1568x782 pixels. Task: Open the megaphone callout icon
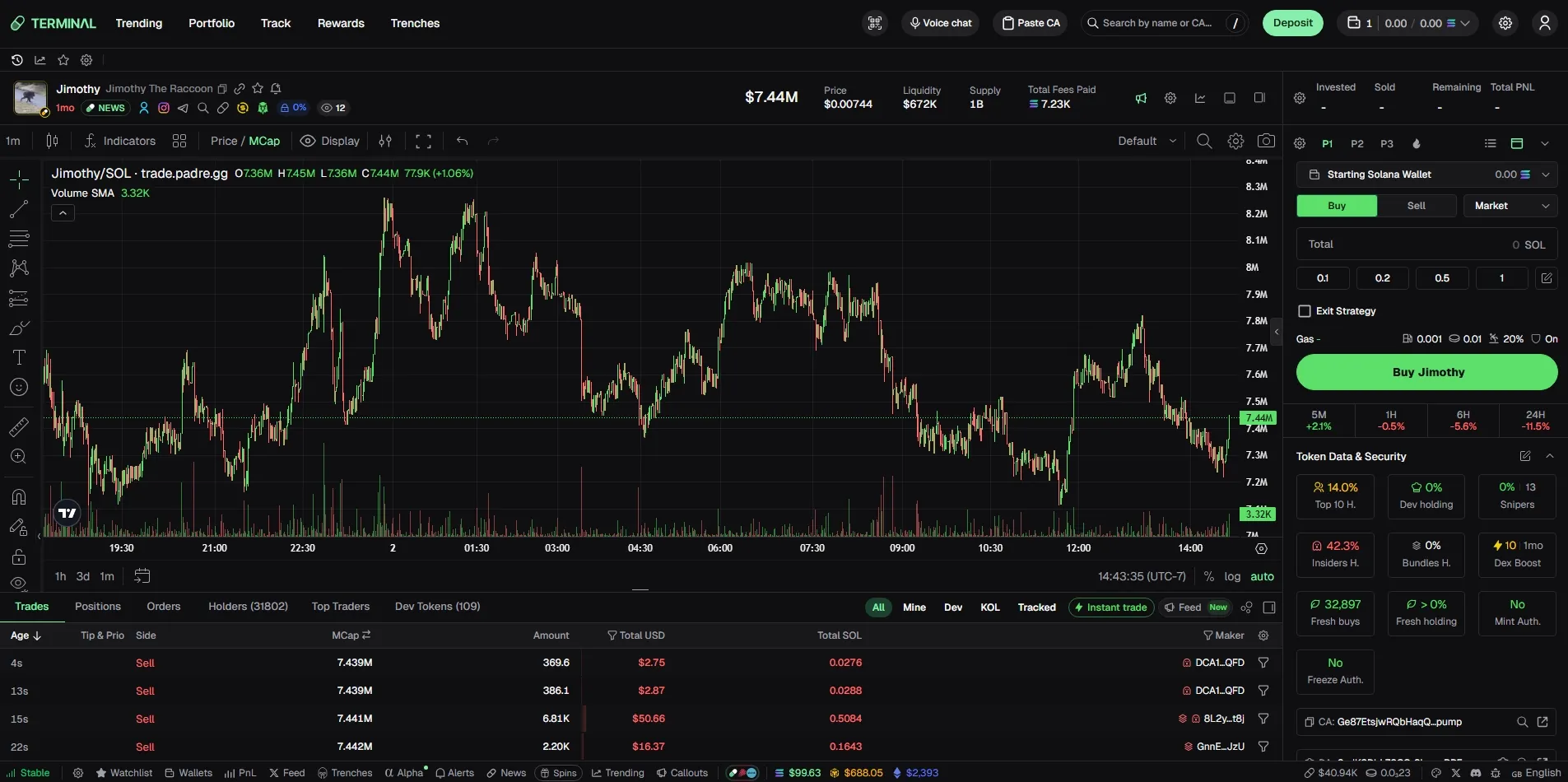point(1141,98)
